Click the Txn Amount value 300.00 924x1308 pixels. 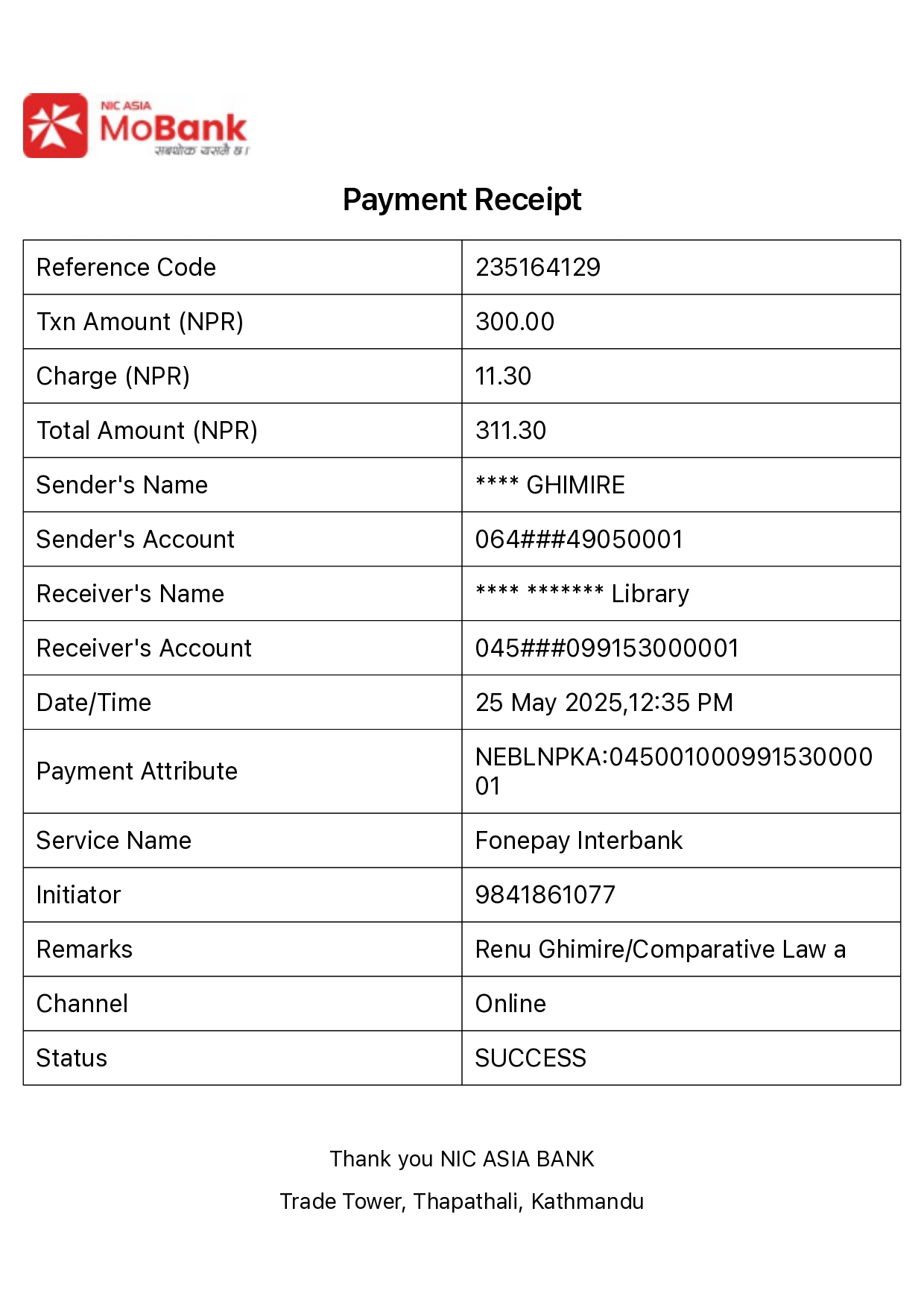click(514, 322)
